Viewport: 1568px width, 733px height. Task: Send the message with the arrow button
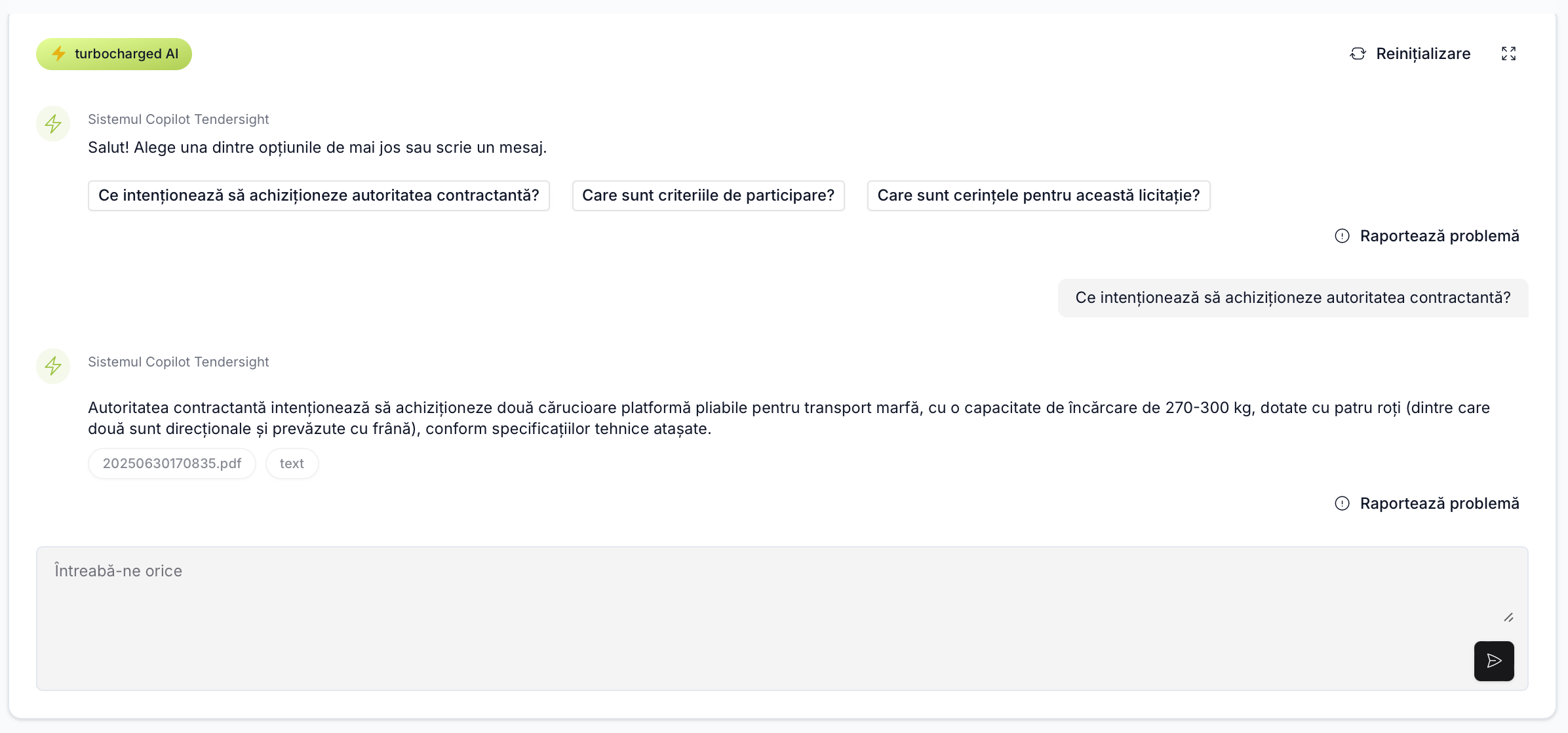[1493, 661]
